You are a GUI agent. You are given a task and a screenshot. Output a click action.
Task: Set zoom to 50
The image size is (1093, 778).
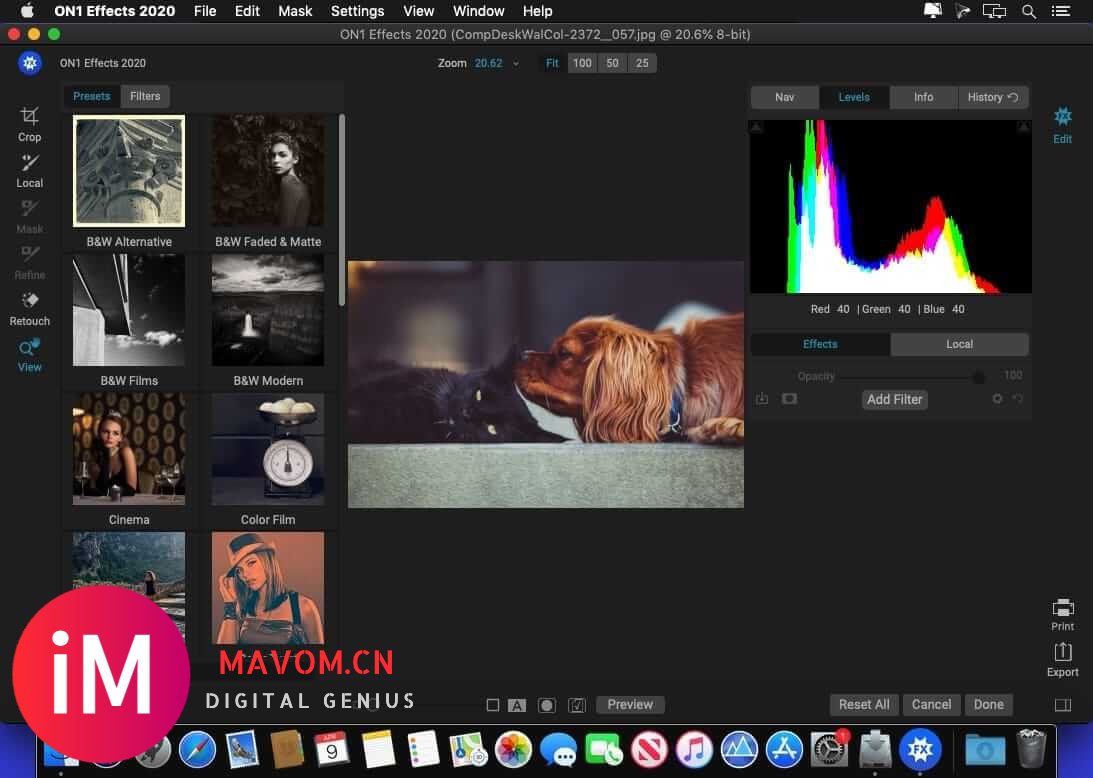point(612,63)
